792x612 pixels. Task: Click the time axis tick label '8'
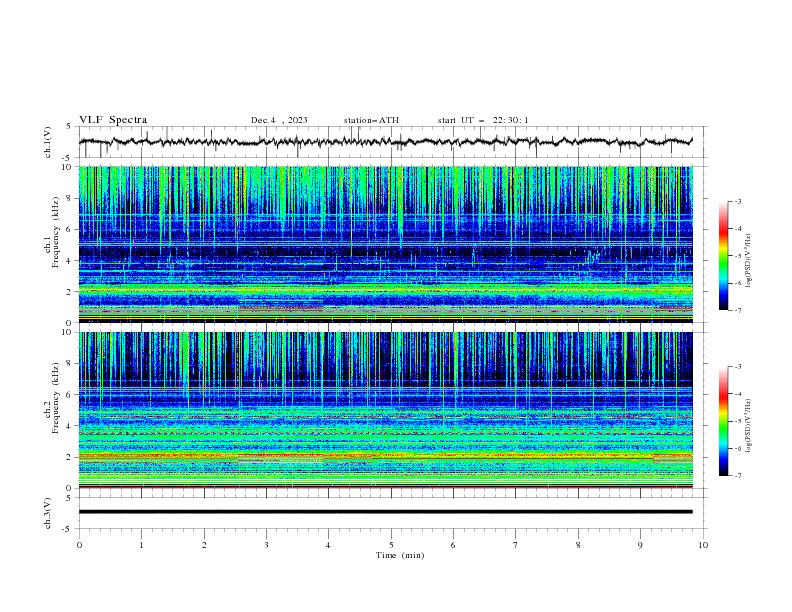click(x=578, y=545)
